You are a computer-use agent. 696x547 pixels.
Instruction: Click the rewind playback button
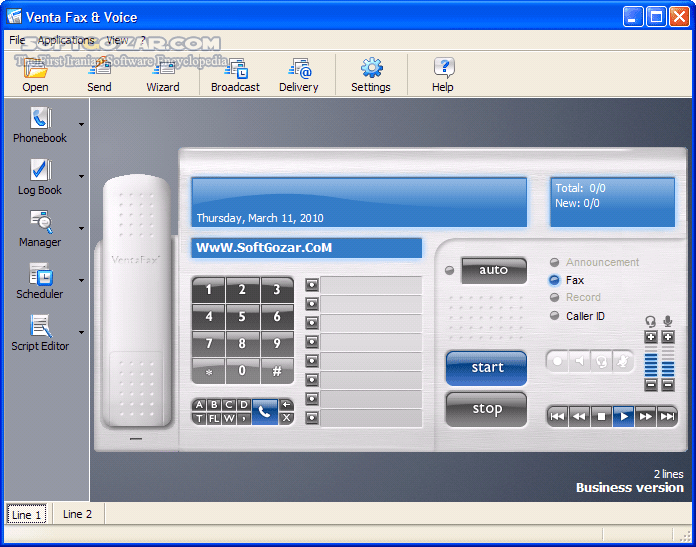click(579, 416)
